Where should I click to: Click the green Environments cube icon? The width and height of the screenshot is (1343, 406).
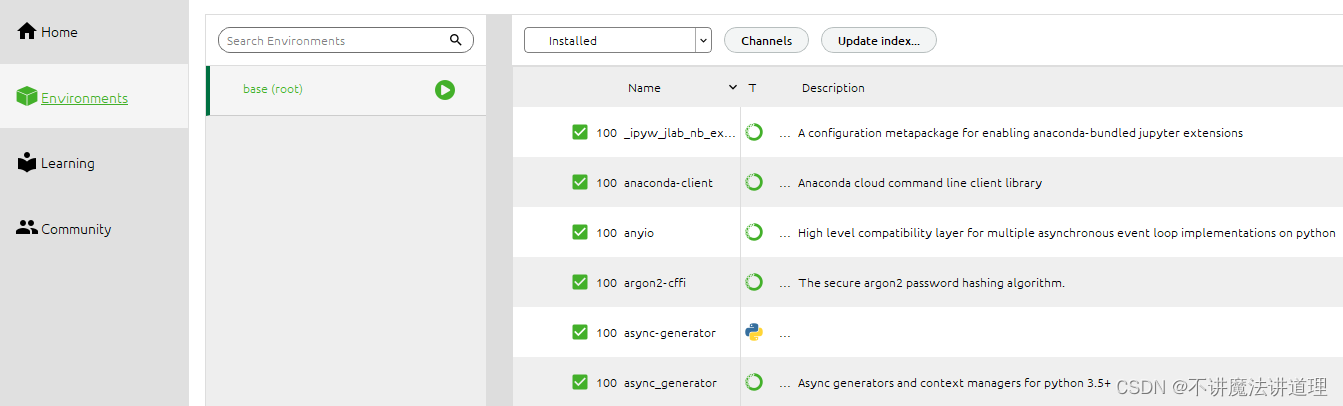coord(27,97)
